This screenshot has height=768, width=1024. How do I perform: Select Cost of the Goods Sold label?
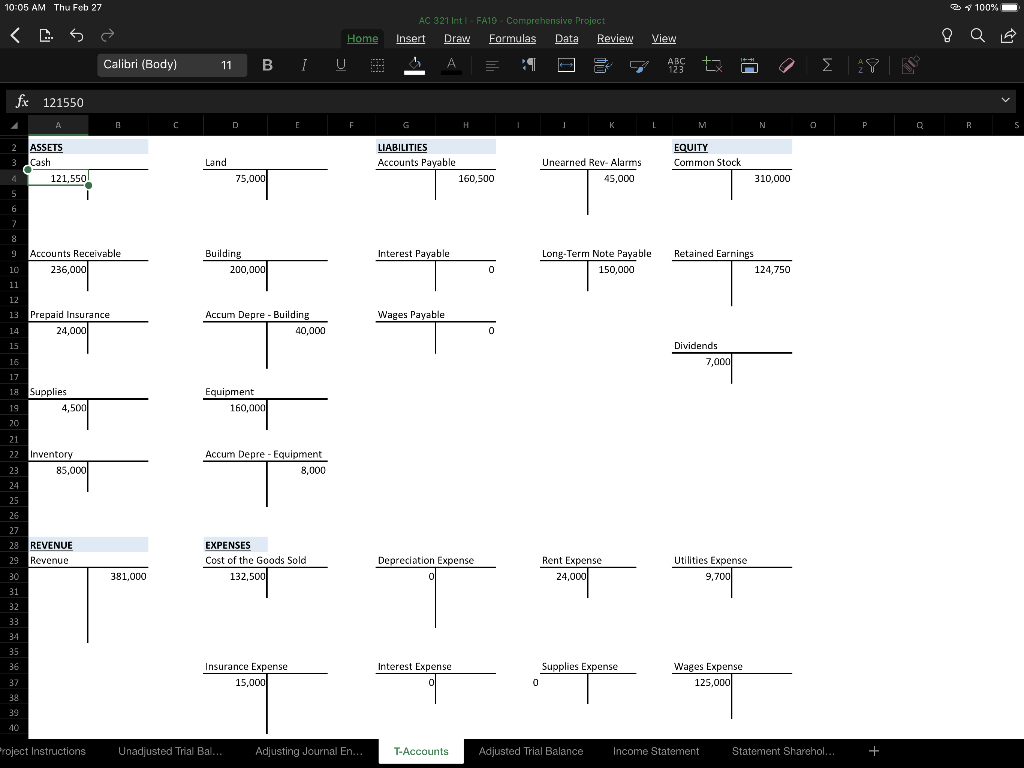pos(255,560)
